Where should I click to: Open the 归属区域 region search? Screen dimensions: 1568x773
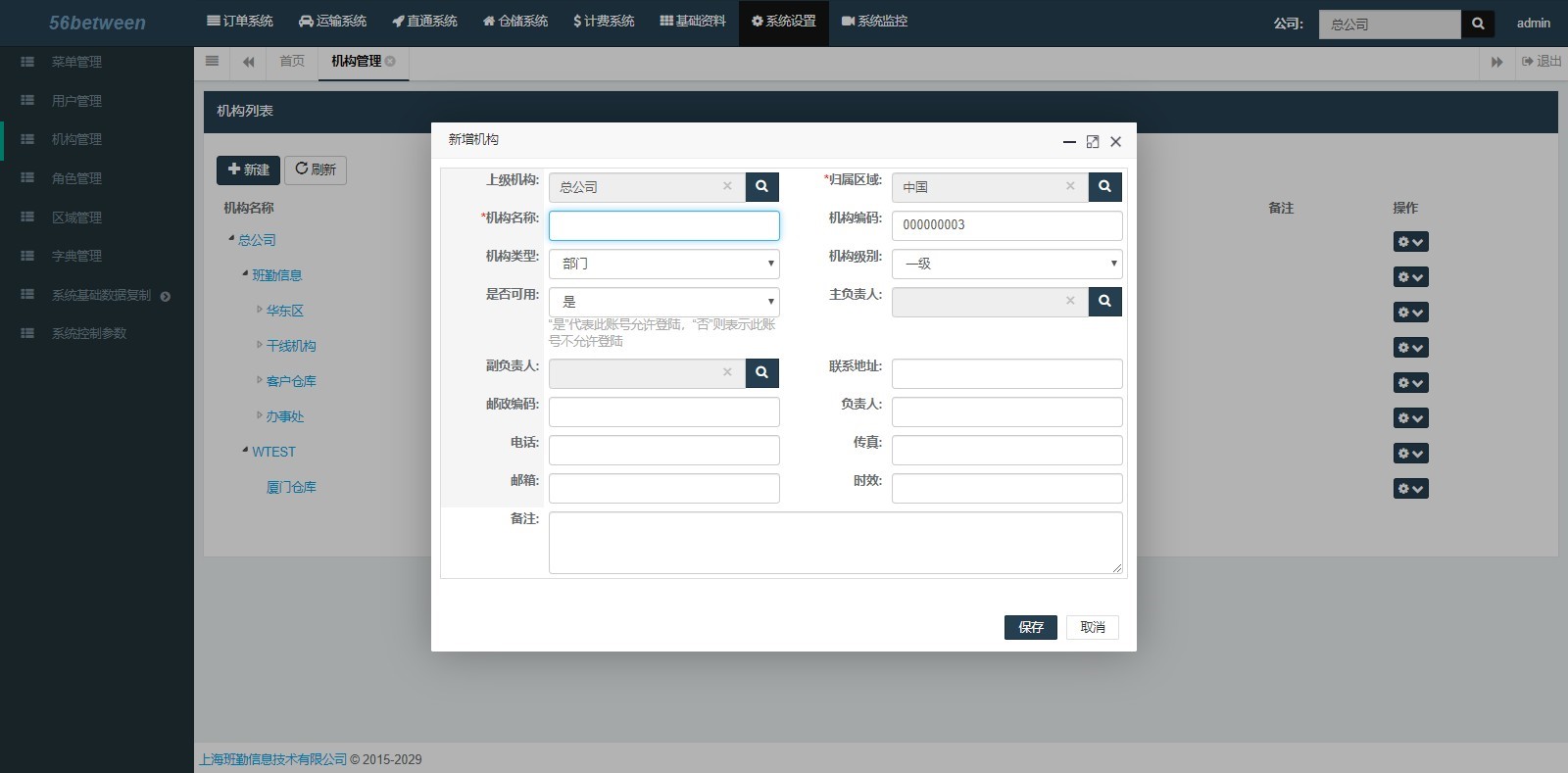1104,186
